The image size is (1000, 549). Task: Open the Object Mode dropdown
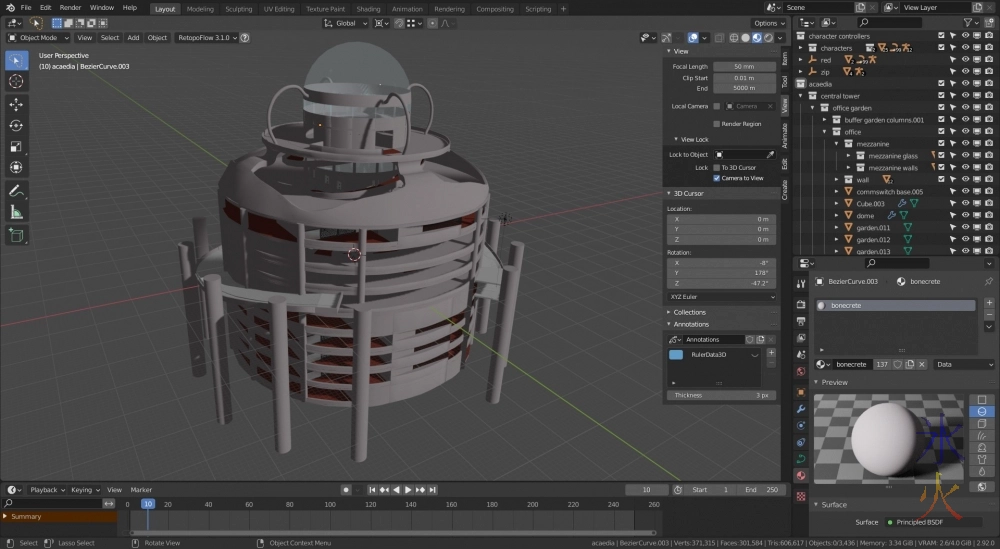coord(40,38)
